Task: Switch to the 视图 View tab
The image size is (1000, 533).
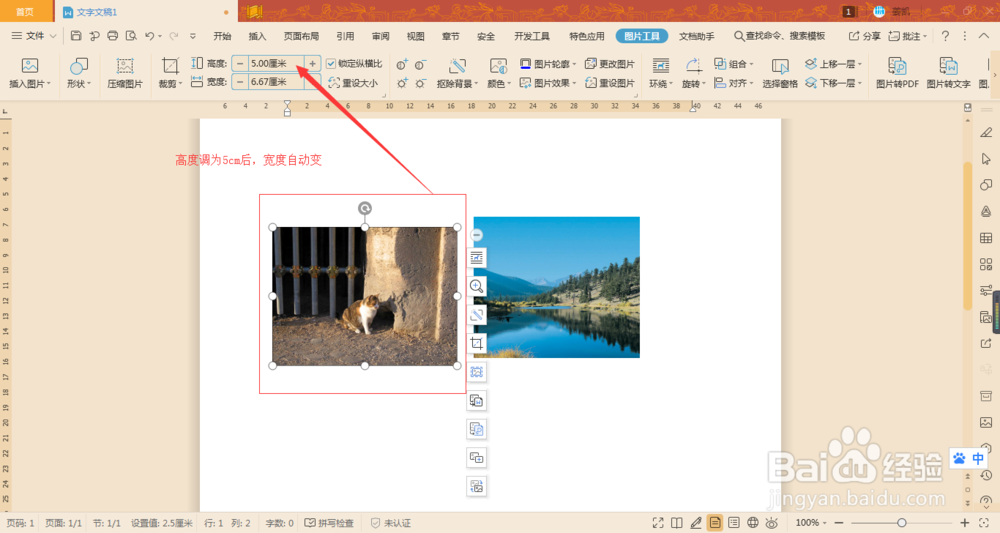Action: click(x=416, y=36)
